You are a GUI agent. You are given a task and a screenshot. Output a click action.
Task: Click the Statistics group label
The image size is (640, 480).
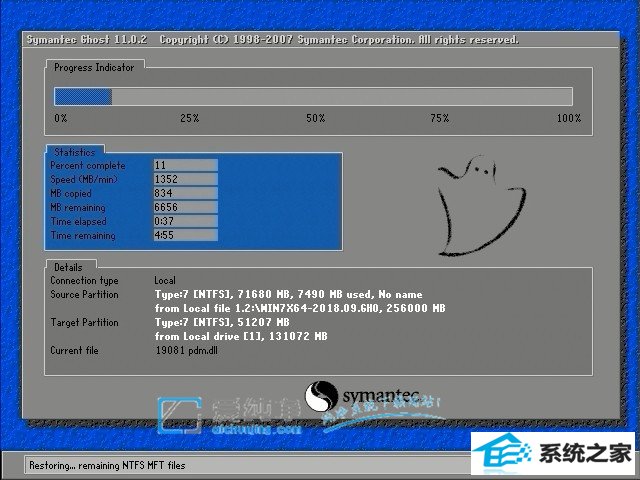click(x=75, y=152)
